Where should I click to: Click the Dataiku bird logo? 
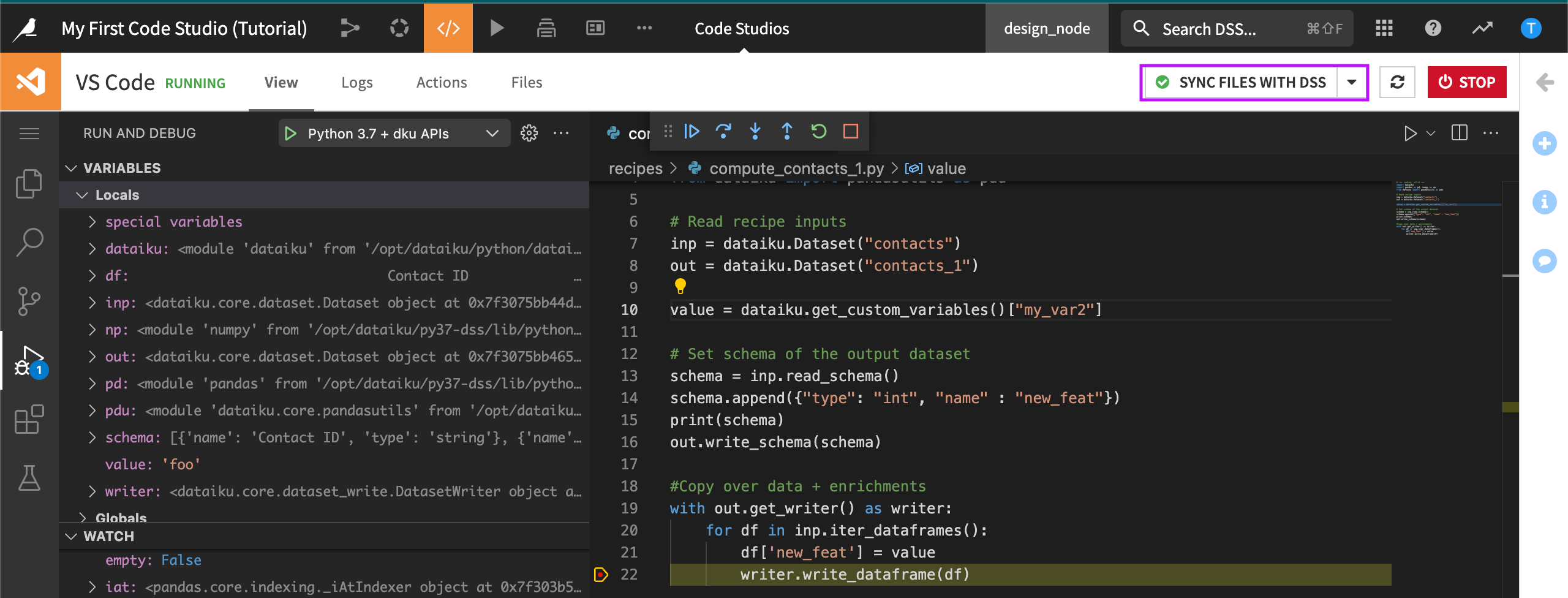click(x=26, y=29)
